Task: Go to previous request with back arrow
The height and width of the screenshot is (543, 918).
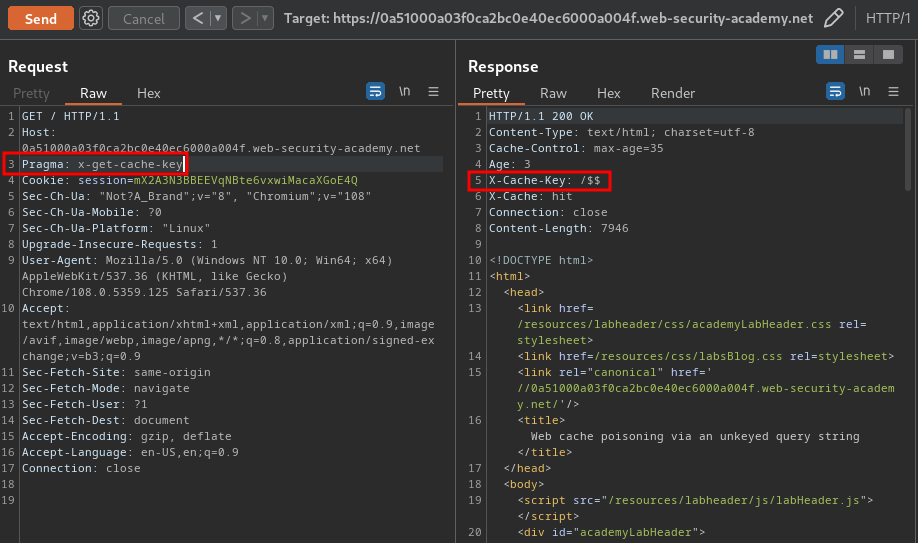Action: tap(198, 19)
